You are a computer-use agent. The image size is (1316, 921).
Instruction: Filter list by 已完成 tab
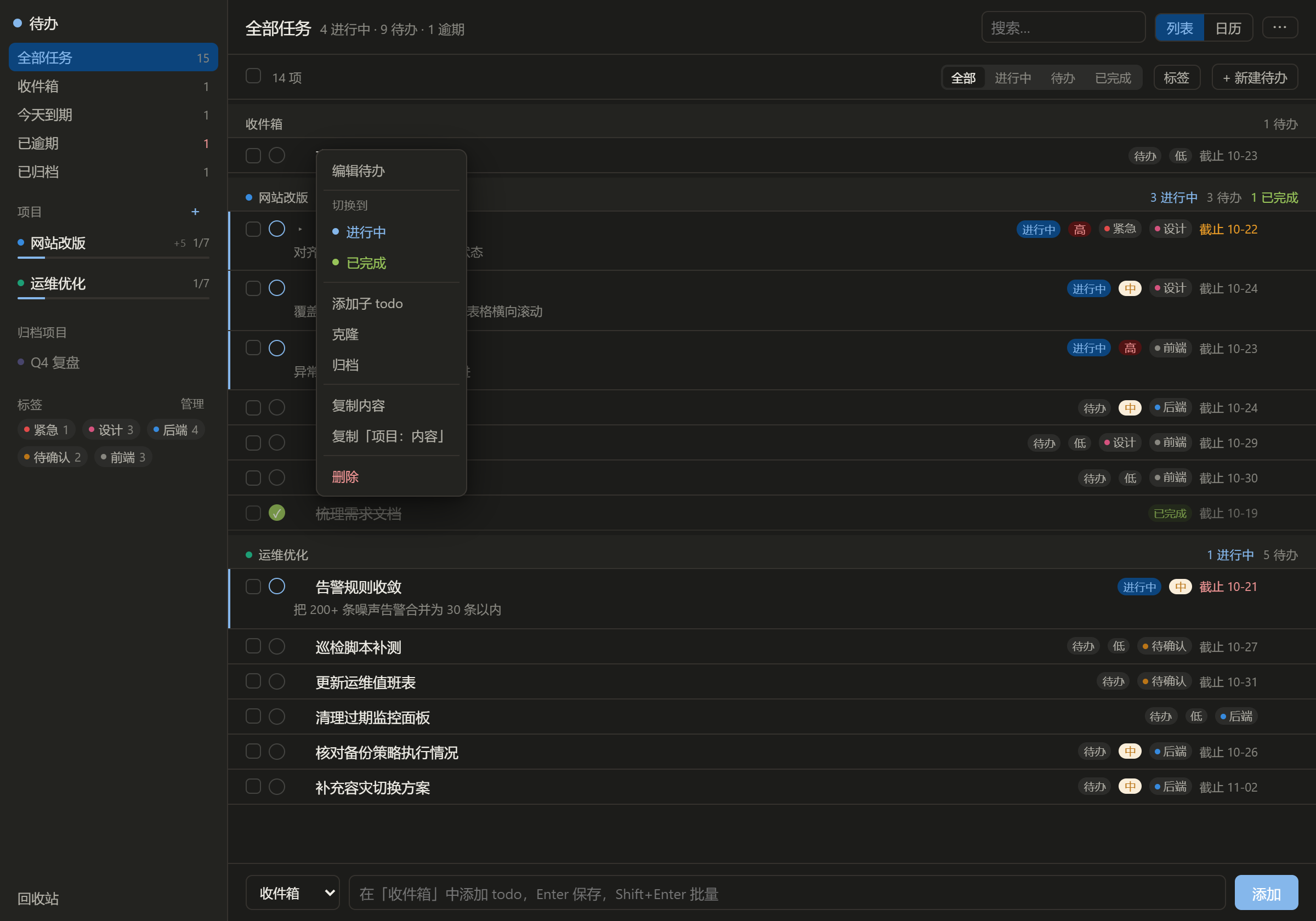pos(1113,78)
